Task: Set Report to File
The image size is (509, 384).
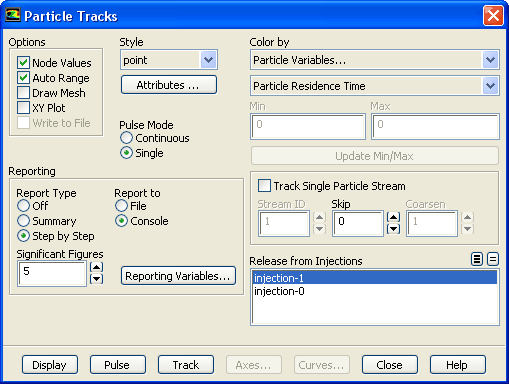Action: 121,206
